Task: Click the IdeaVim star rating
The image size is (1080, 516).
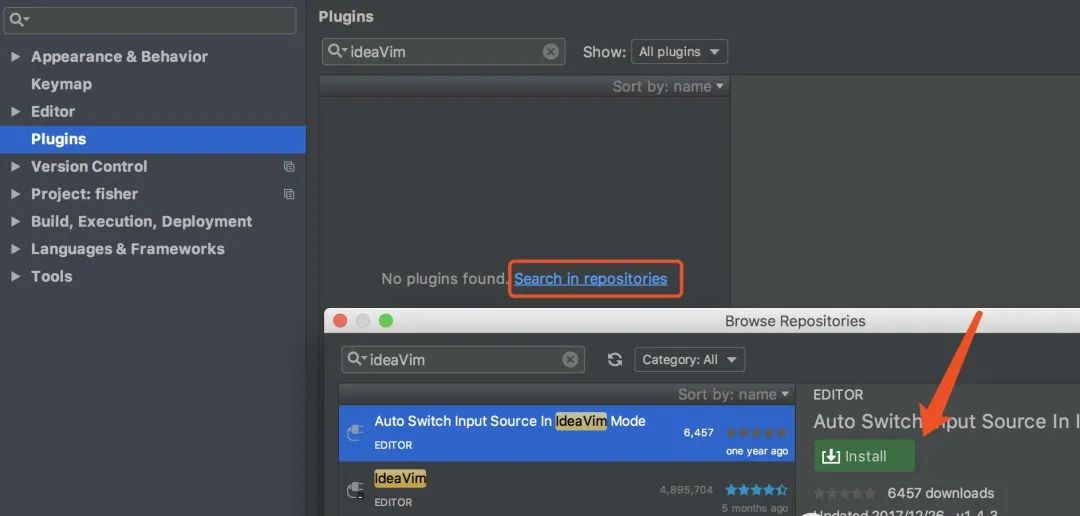Action: click(x=756, y=490)
